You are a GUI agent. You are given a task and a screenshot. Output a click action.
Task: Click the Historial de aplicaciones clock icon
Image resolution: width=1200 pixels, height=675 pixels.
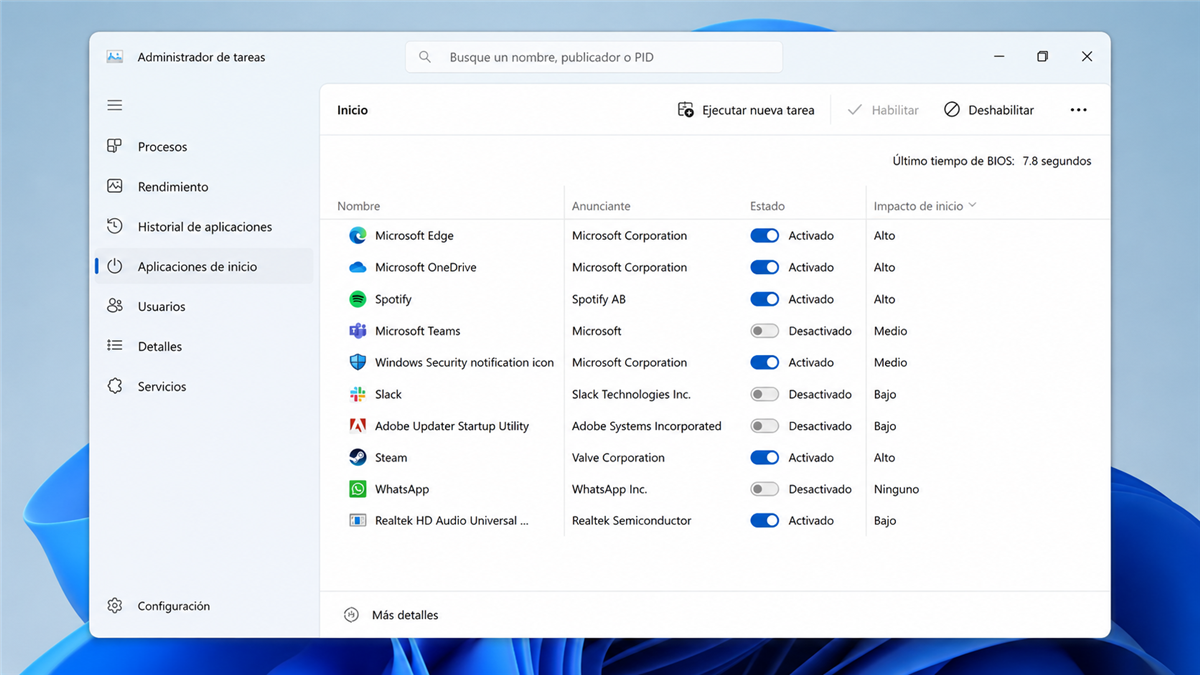[x=115, y=226]
